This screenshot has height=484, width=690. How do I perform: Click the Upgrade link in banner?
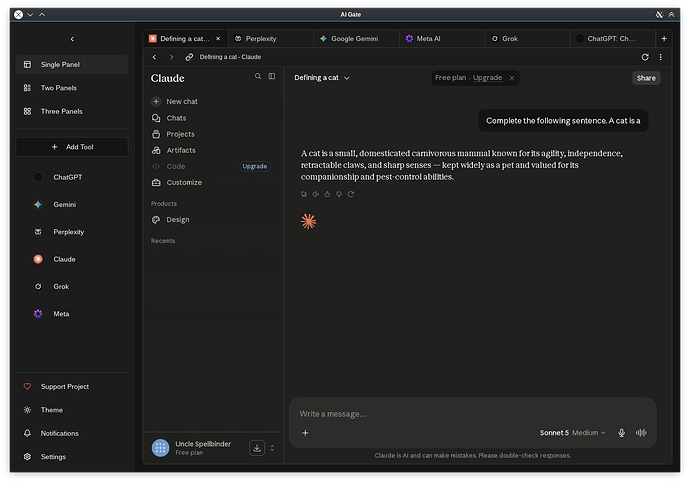coord(487,78)
